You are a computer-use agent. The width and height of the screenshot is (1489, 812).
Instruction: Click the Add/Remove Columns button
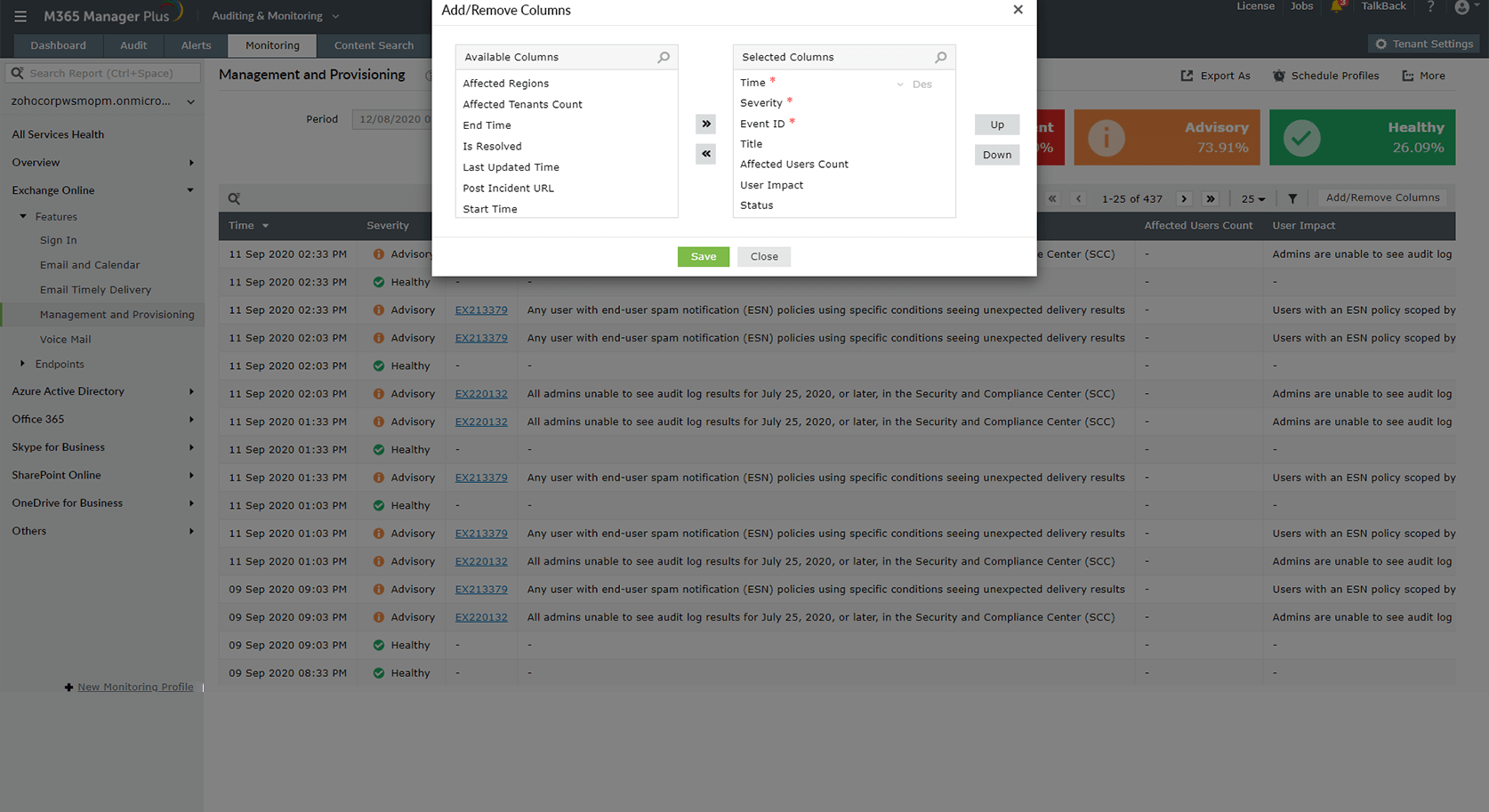[1382, 197]
